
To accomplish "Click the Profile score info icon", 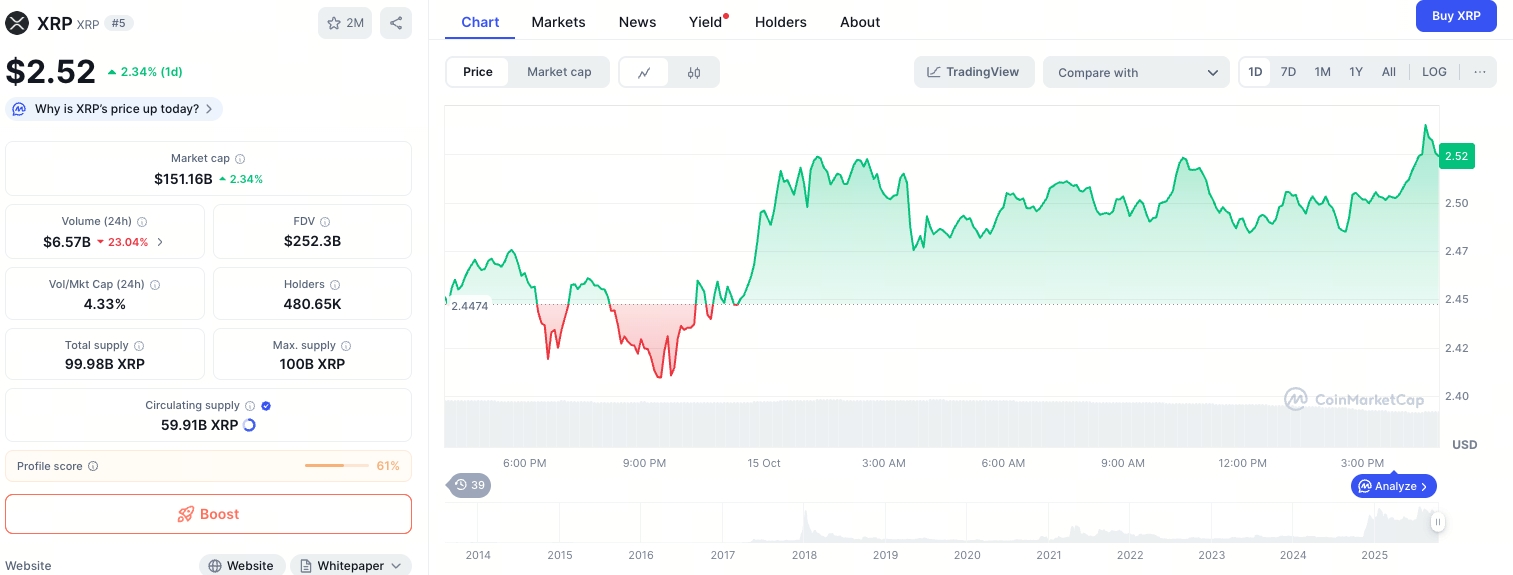I will tap(93, 466).
